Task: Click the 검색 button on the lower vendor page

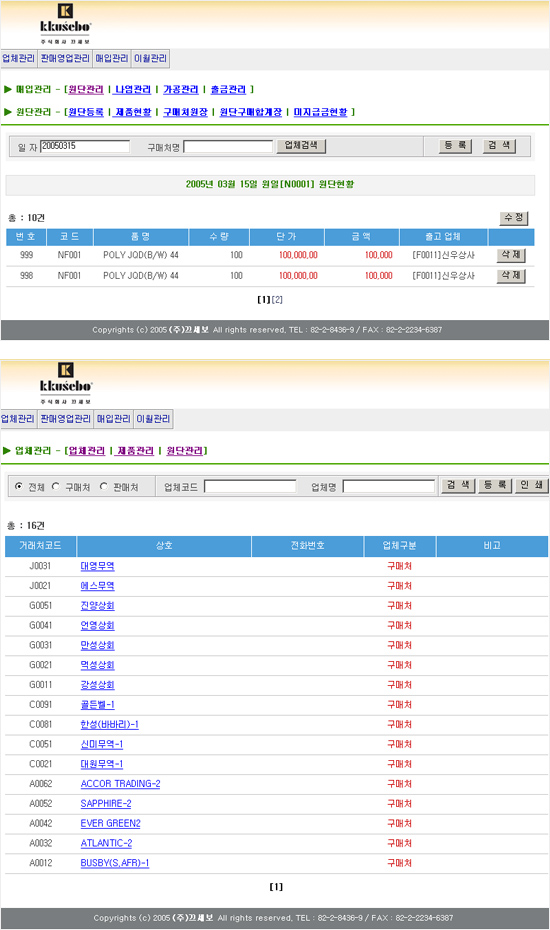Action: [x=458, y=486]
